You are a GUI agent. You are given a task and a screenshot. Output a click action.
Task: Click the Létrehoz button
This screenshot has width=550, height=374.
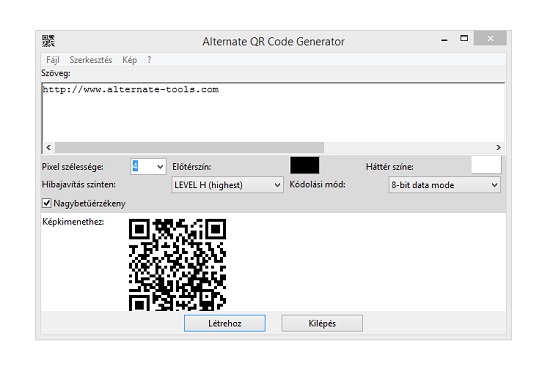[x=225, y=323]
